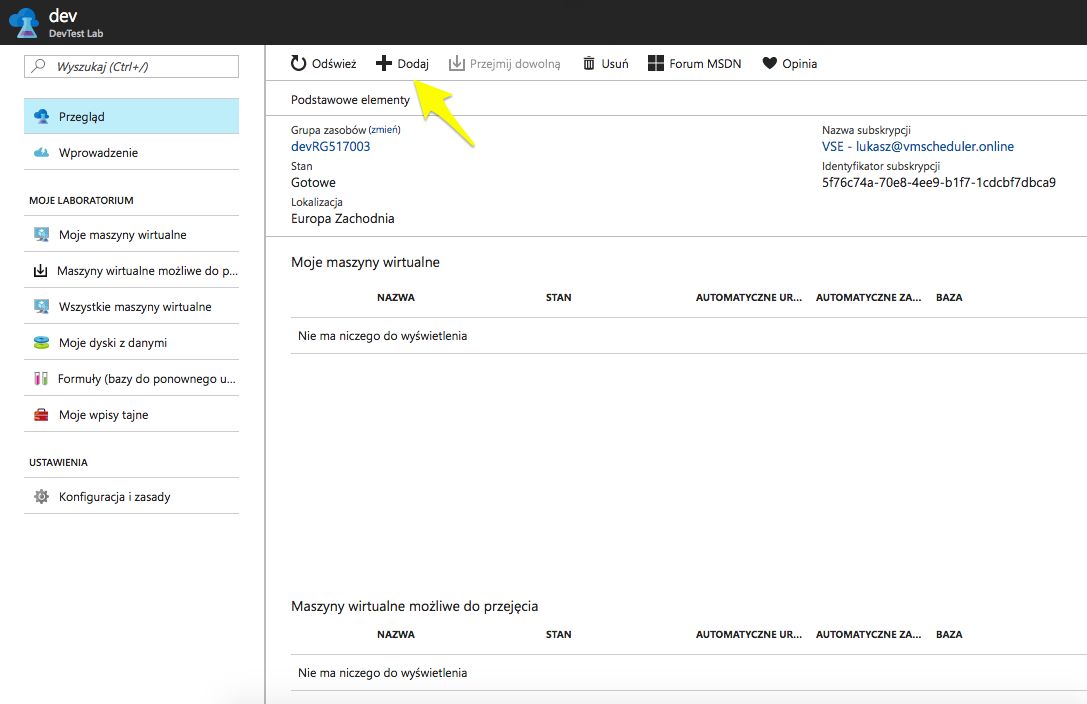Click the trash icon for Usuń
This screenshot has height=704, width=1087.
[x=589, y=63]
